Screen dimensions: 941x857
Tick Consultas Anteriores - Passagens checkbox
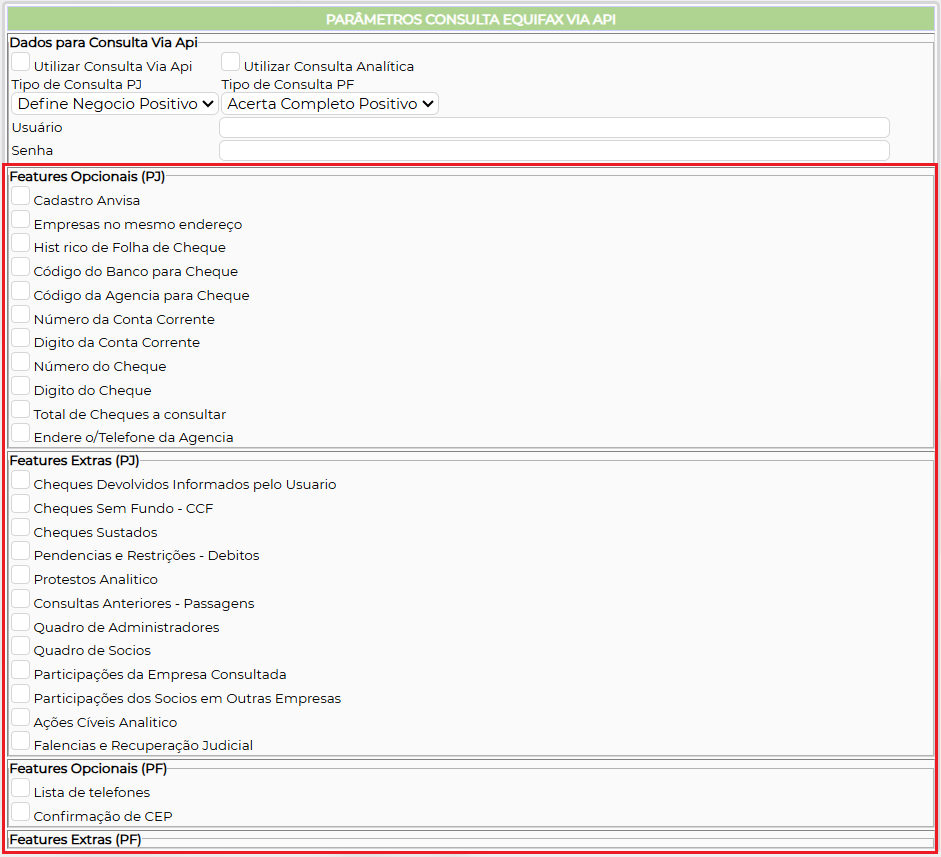pos(20,599)
